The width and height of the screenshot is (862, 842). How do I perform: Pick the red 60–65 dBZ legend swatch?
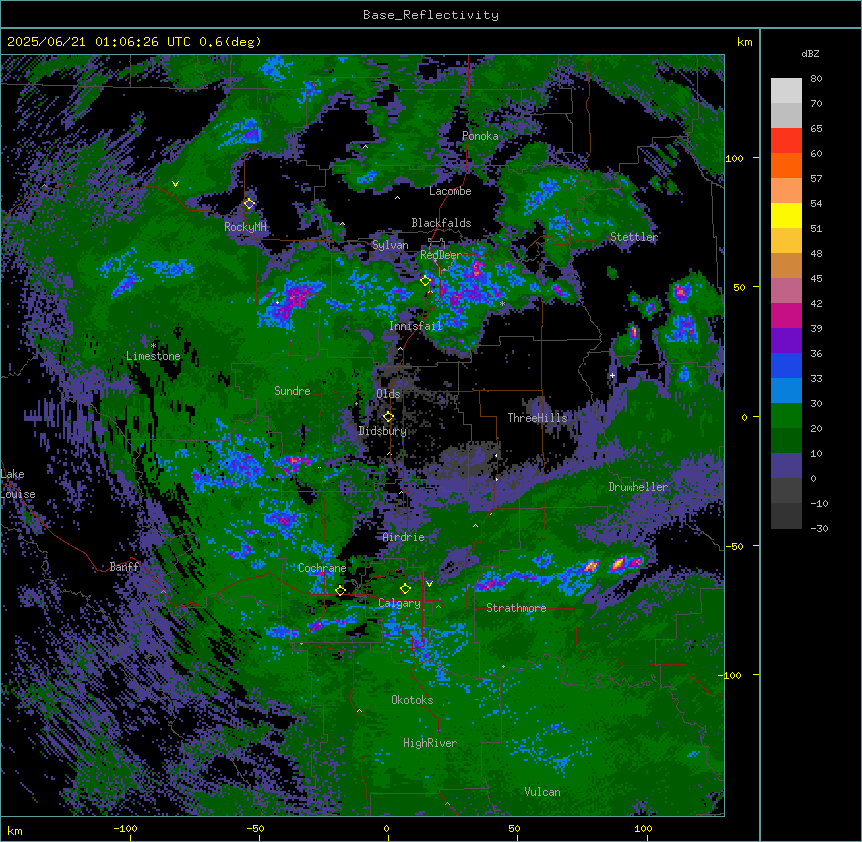click(x=786, y=141)
